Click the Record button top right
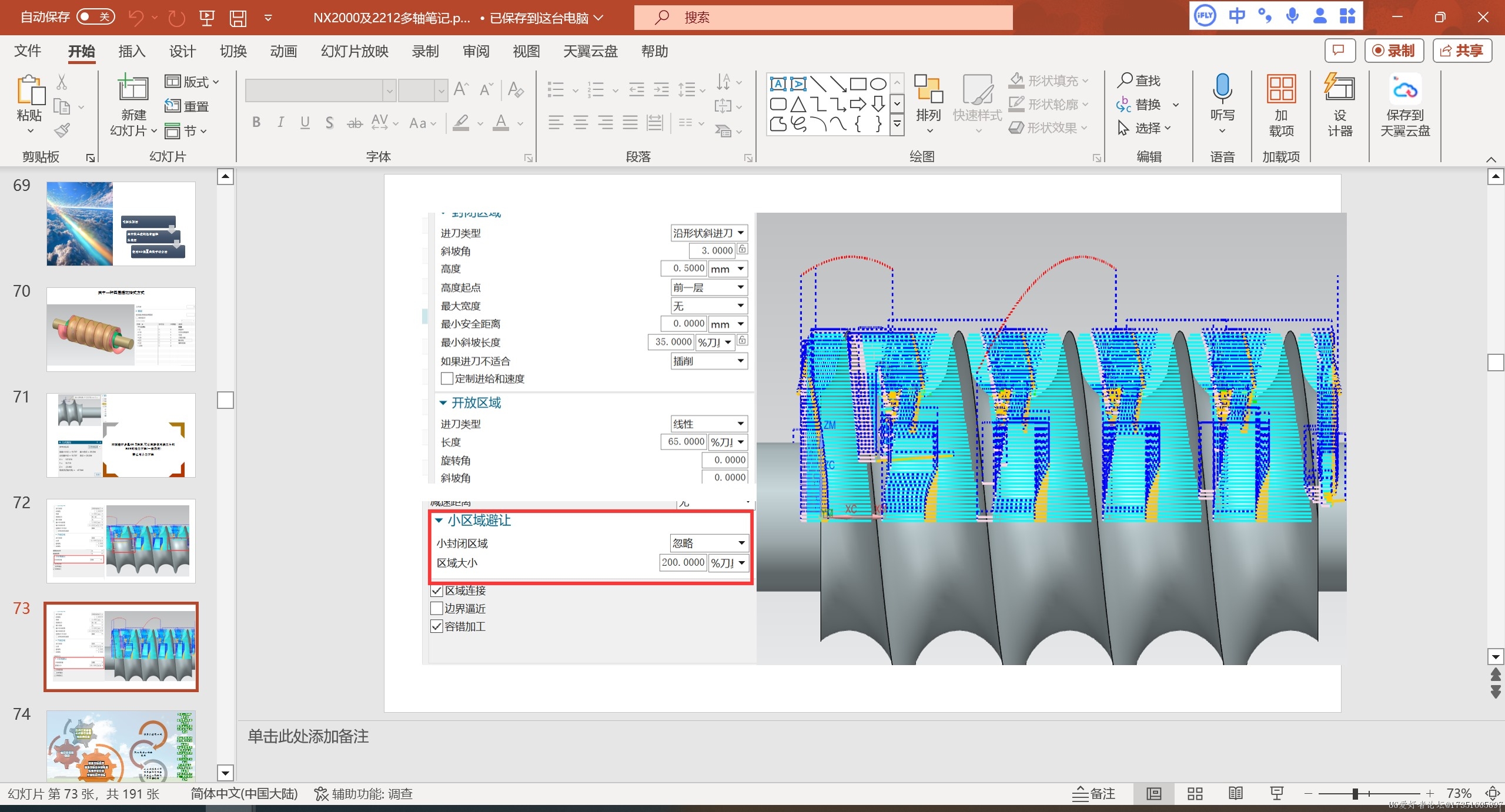Viewport: 1505px width, 812px height. click(1394, 51)
